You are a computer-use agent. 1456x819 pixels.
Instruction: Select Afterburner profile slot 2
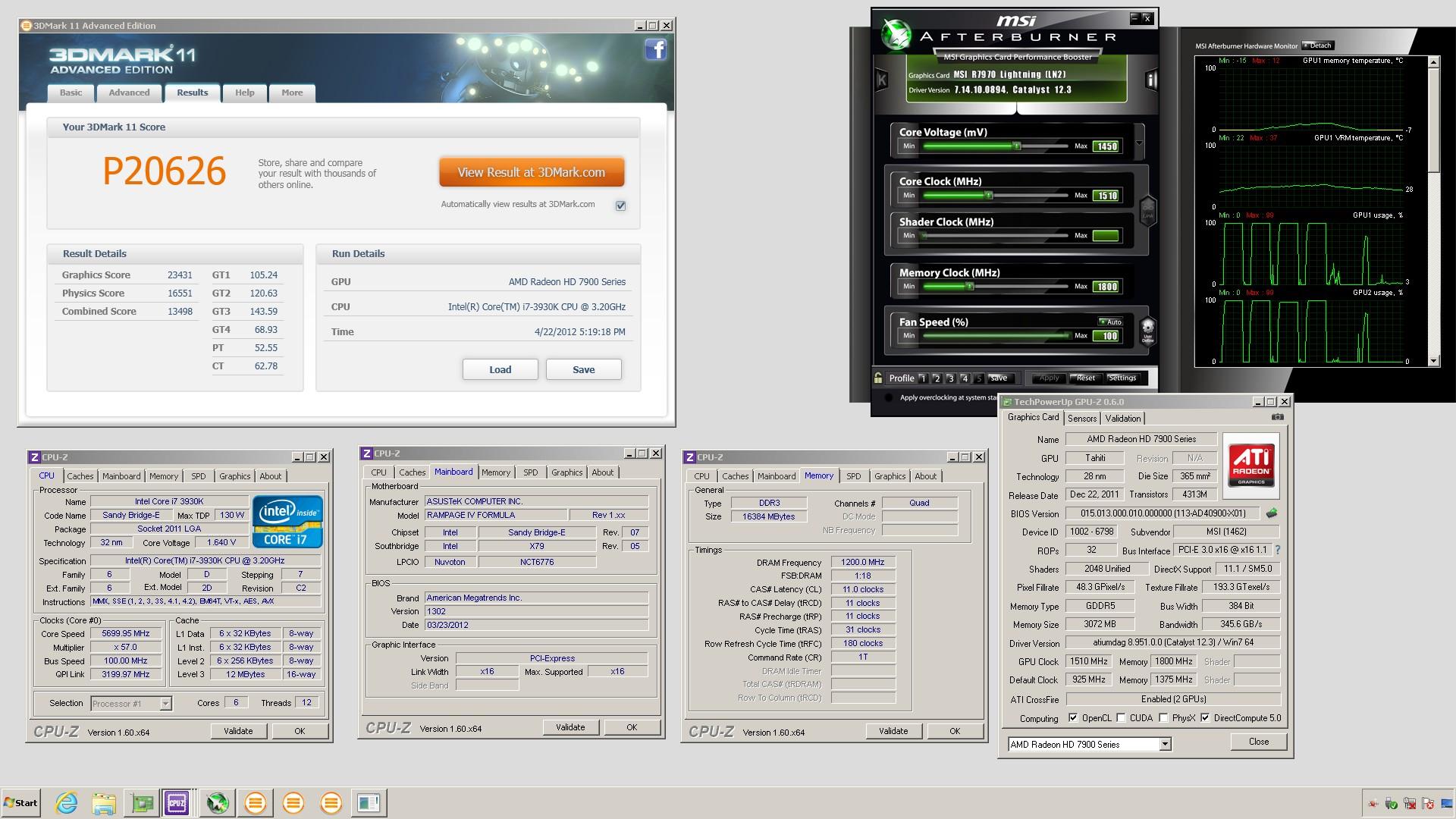937,378
